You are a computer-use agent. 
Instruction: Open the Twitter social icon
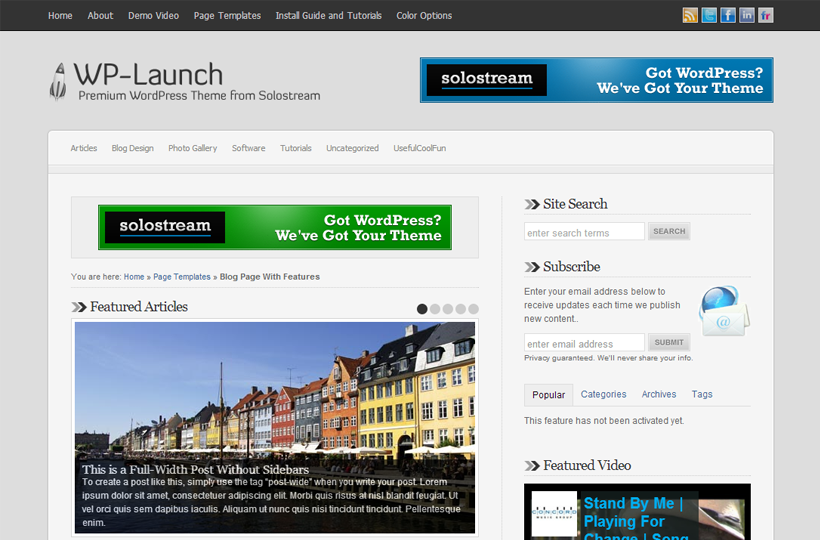pos(709,15)
